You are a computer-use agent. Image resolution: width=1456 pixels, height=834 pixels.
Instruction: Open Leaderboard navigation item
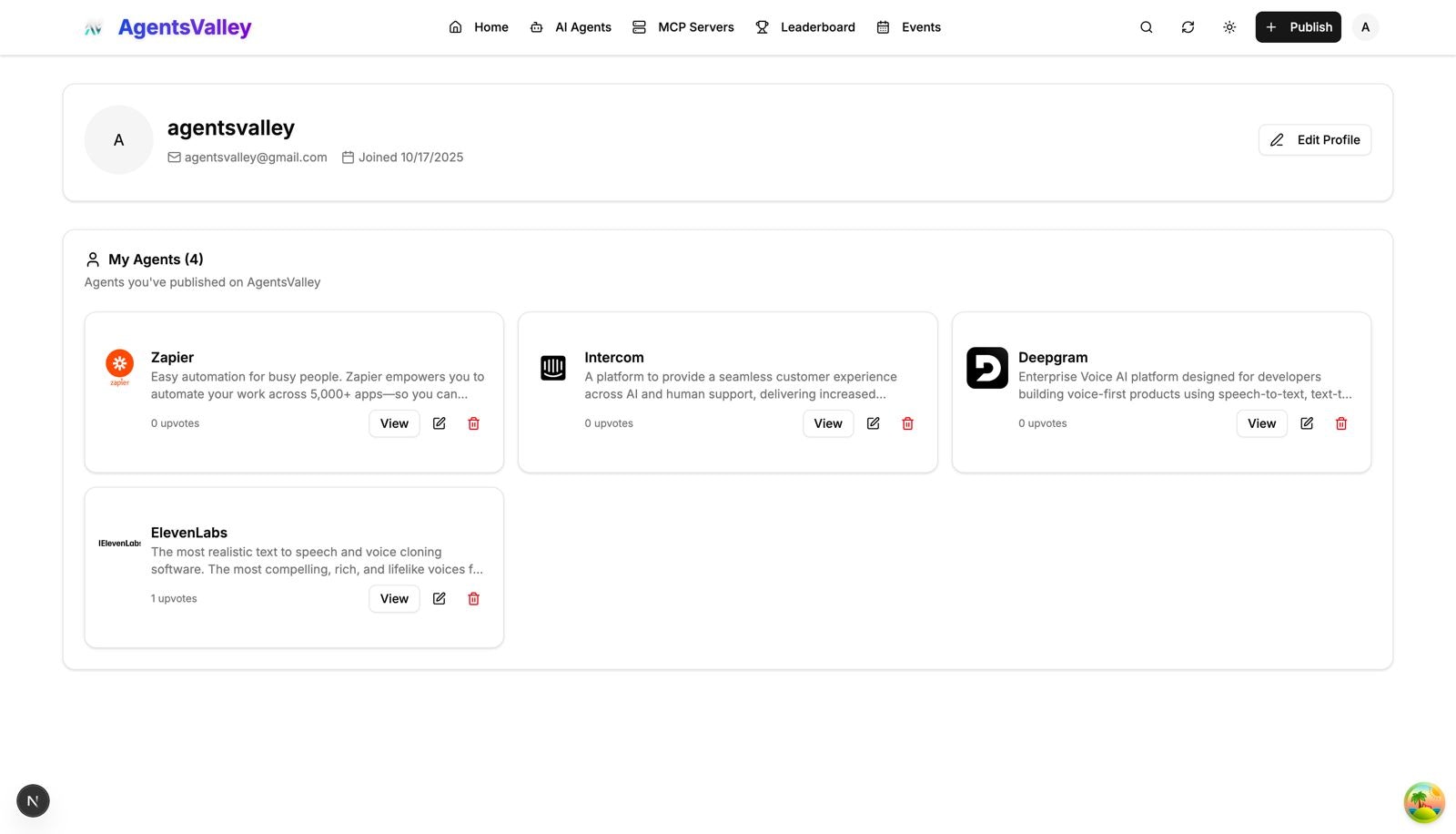(805, 27)
